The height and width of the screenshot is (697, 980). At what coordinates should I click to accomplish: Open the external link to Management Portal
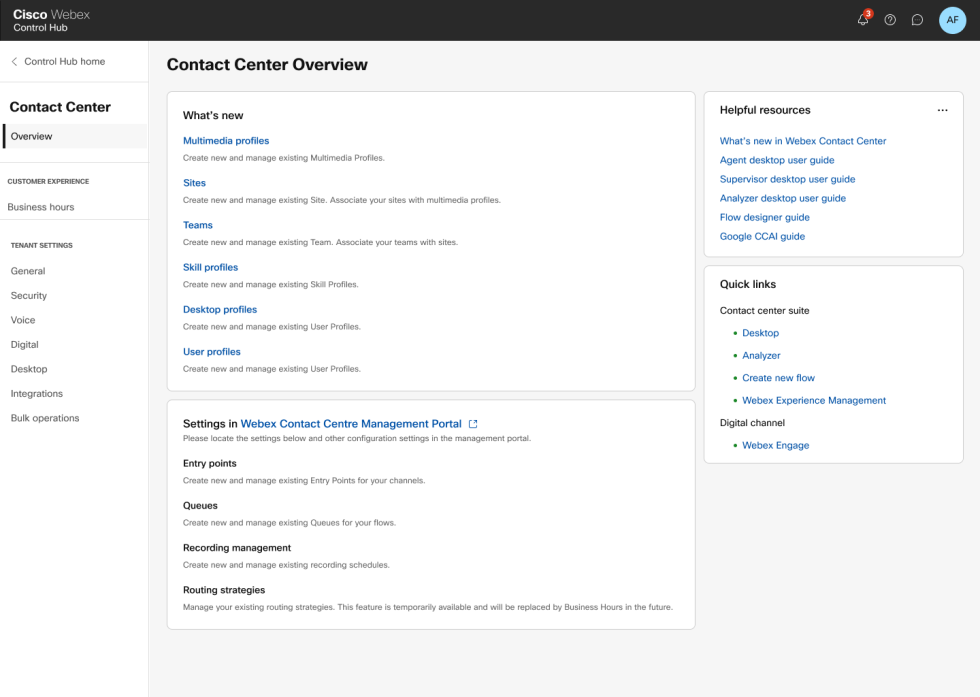tap(471, 423)
